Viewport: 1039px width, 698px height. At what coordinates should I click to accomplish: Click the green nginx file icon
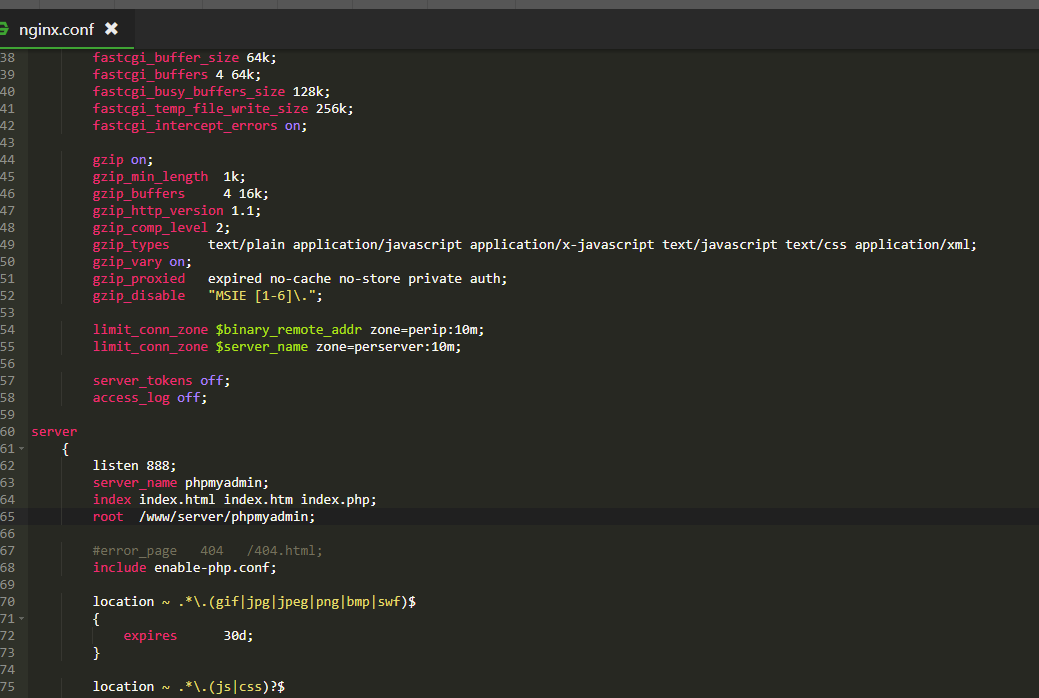tap(4, 29)
